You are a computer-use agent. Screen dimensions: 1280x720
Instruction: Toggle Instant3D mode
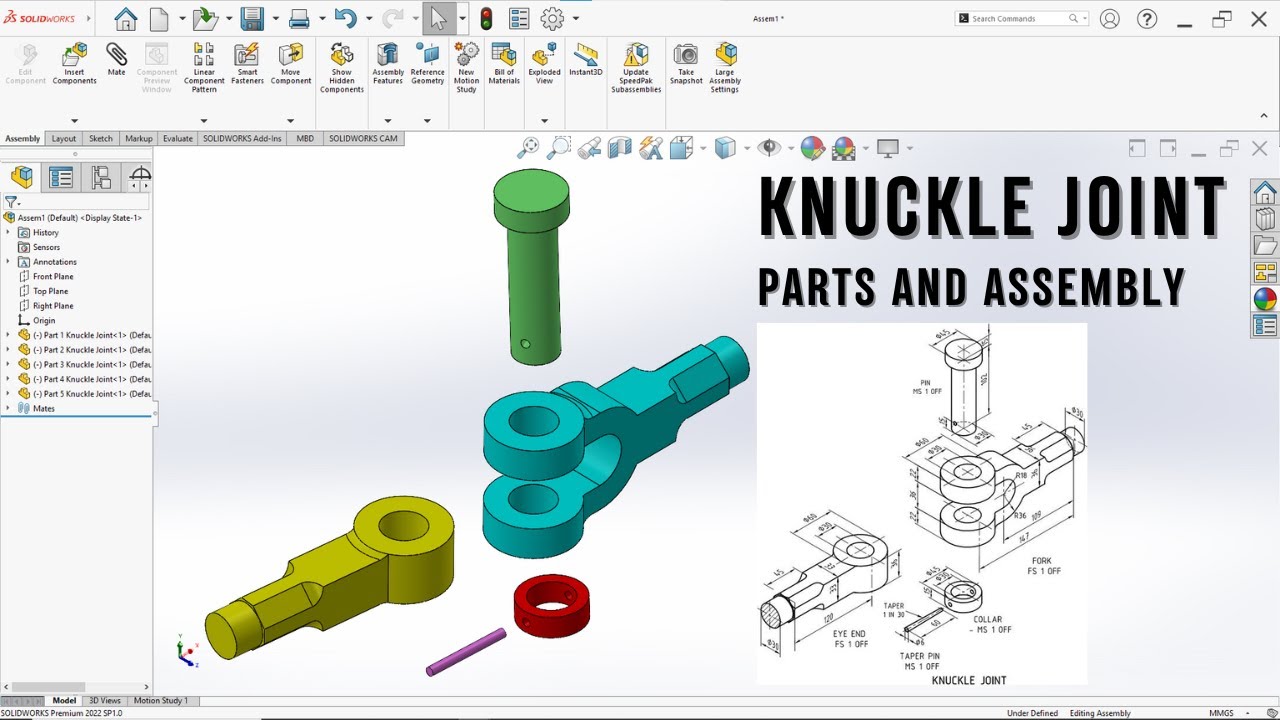585,60
